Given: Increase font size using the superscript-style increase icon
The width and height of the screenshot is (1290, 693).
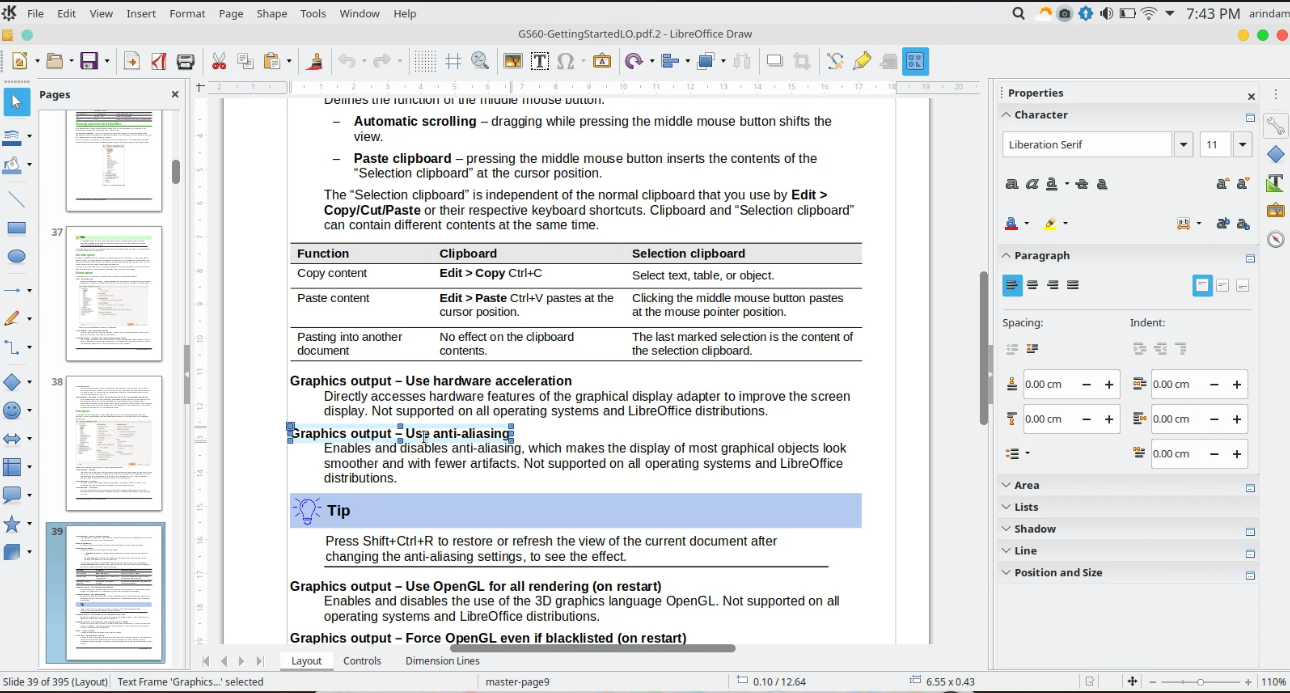Looking at the screenshot, I should pyautogui.click(x=1222, y=184).
